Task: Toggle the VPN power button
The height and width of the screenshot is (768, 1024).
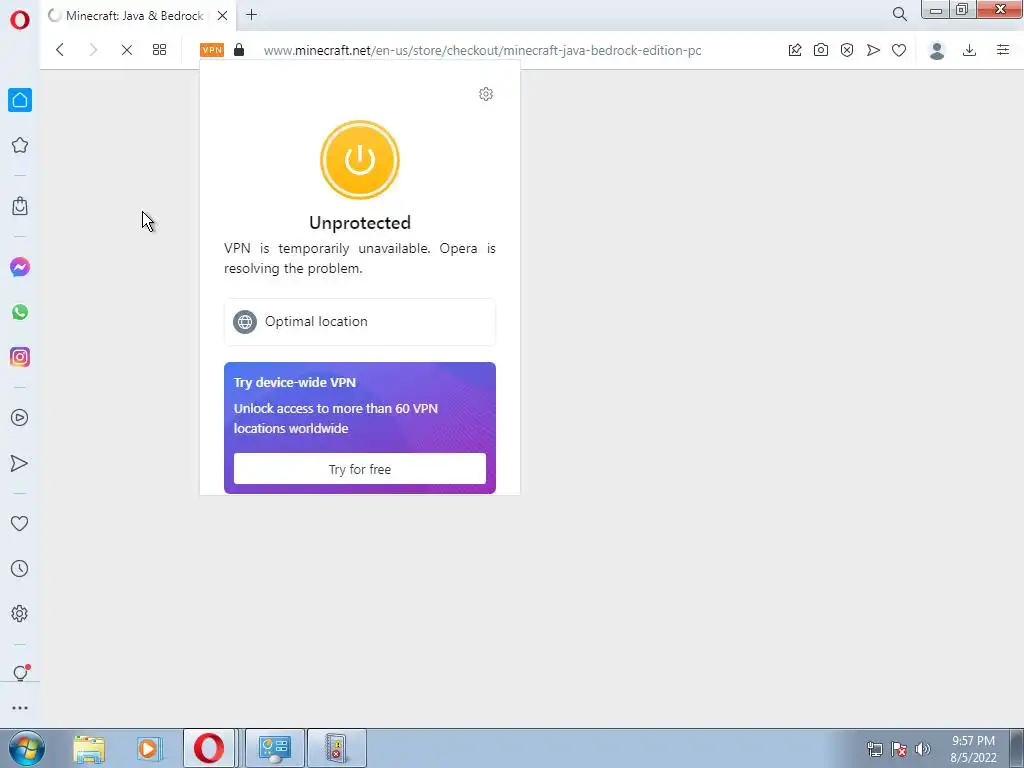Action: click(x=360, y=160)
